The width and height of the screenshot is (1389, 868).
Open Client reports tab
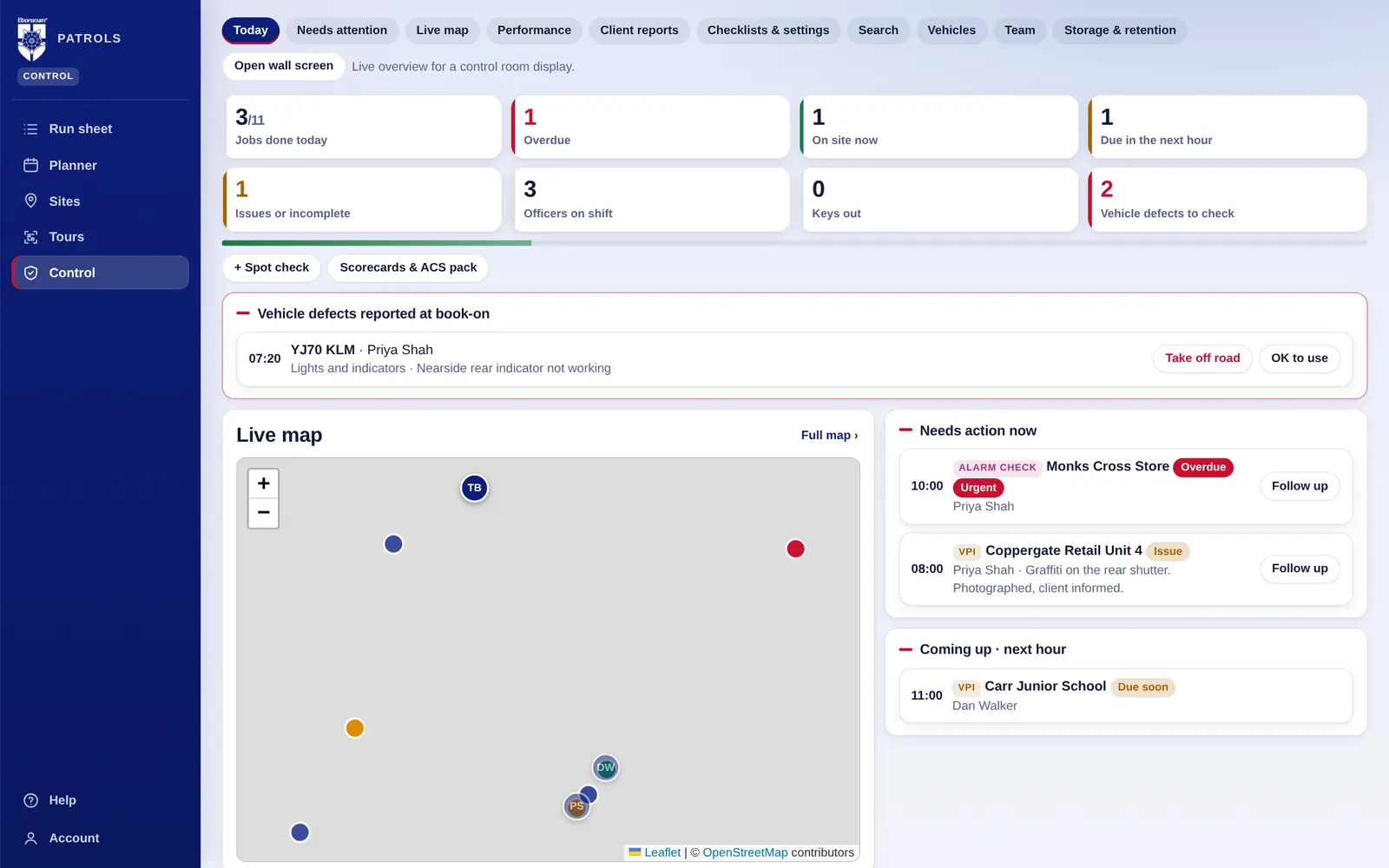639,30
